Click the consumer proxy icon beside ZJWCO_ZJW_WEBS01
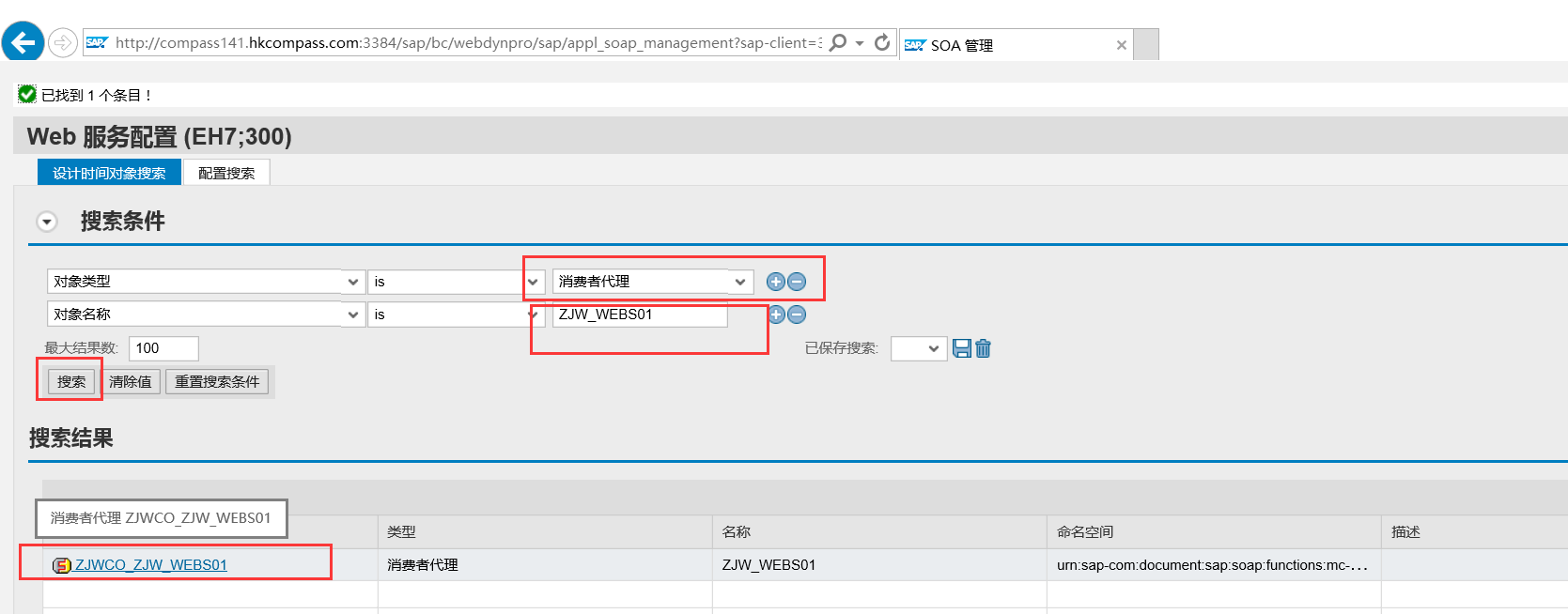Screen dimensions: 1568x614 62,565
